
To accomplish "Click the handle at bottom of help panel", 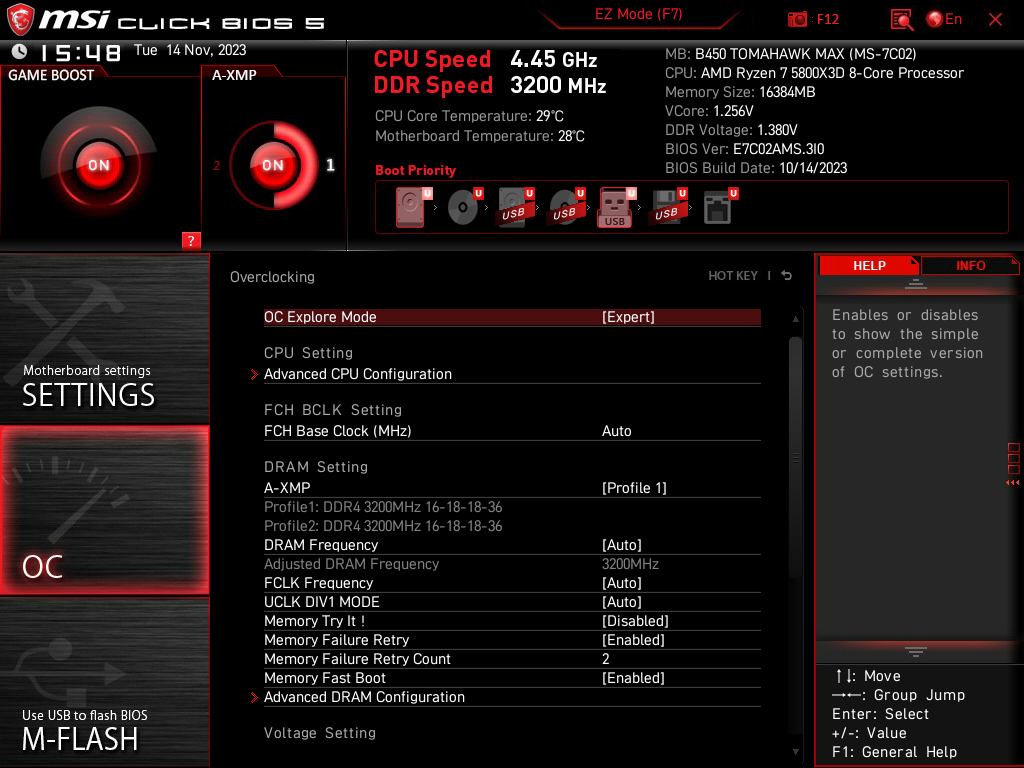I will [x=916, y=652].
